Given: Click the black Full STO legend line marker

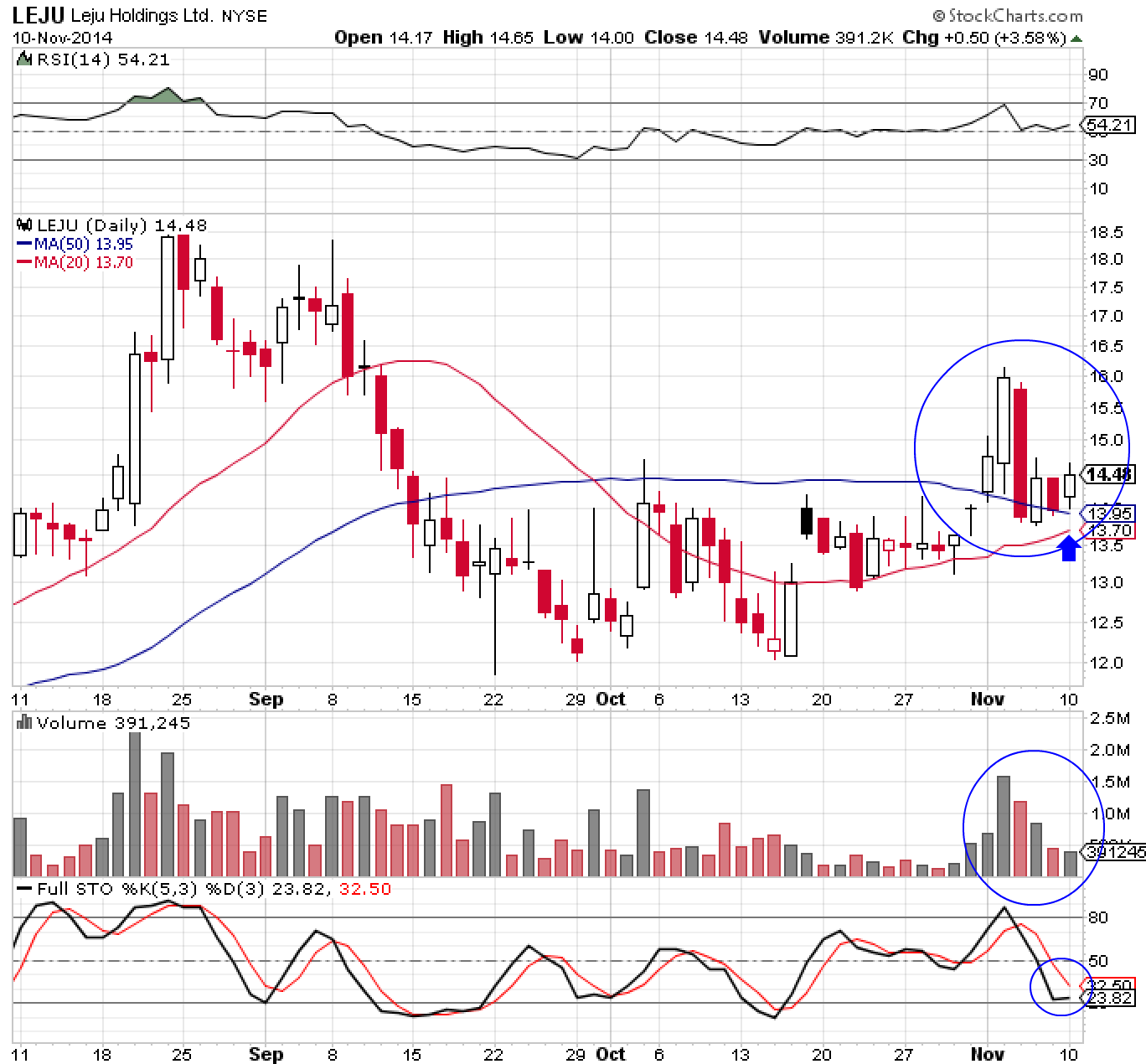Looking at the screenshot, I should (x=24, y=889).
